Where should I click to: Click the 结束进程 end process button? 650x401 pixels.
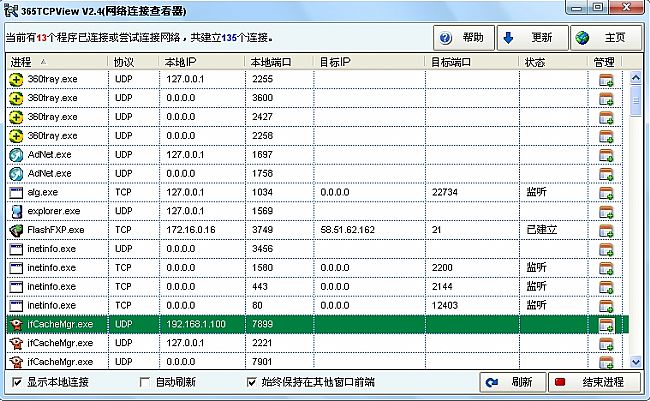click(x=594, y=382)
